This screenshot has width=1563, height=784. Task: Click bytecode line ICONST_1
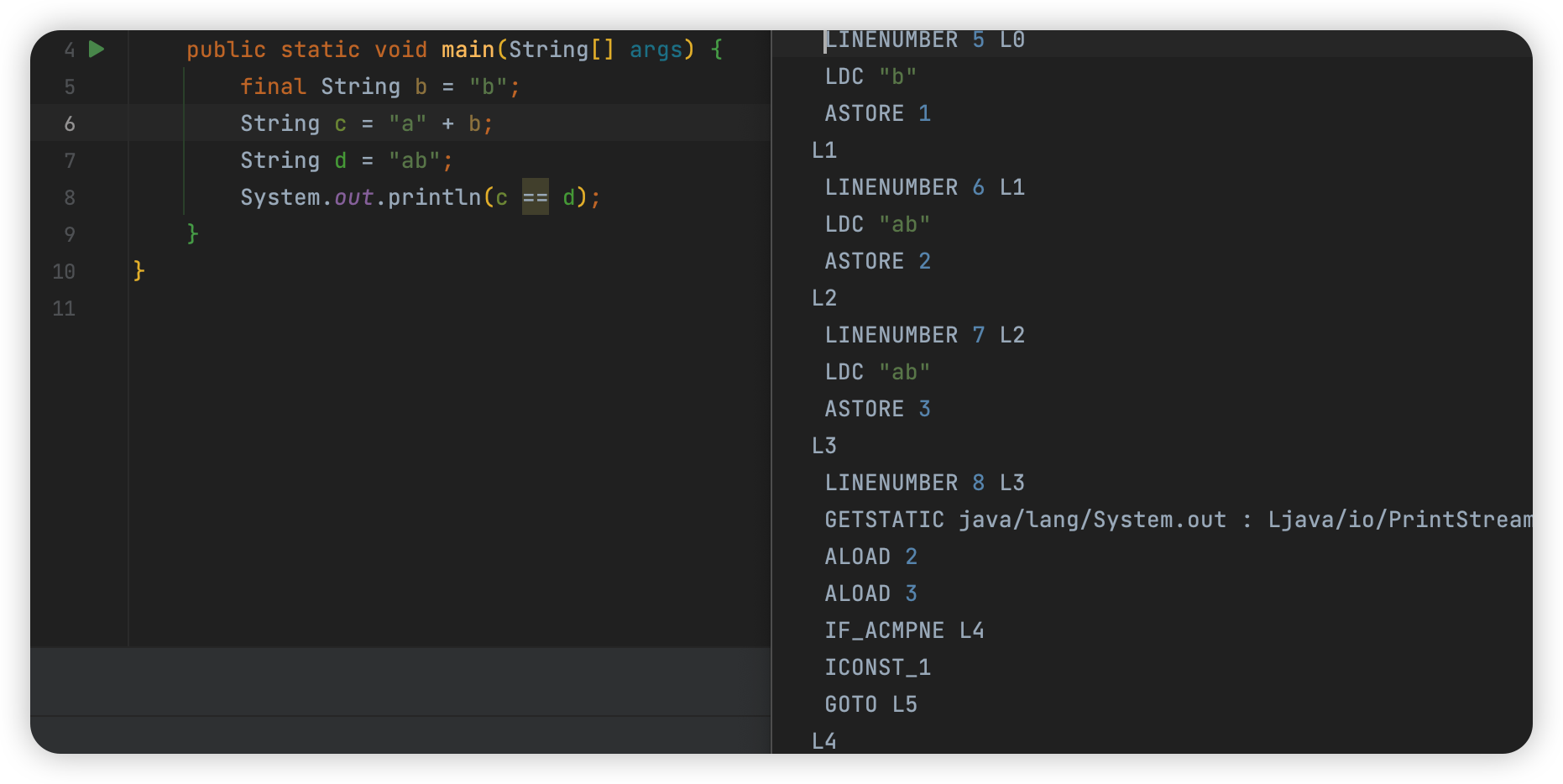click(x=877, y=667)
